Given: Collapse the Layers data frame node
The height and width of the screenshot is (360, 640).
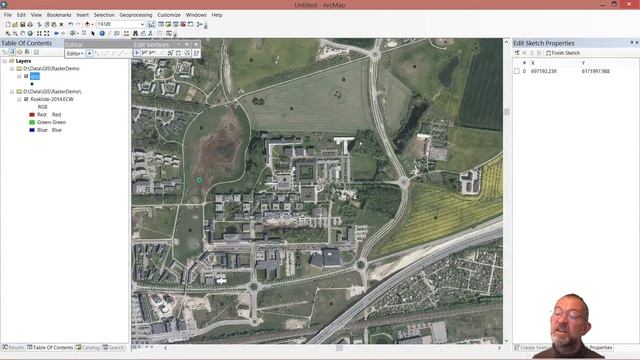Looking at the screenshot, I should 5,61.
